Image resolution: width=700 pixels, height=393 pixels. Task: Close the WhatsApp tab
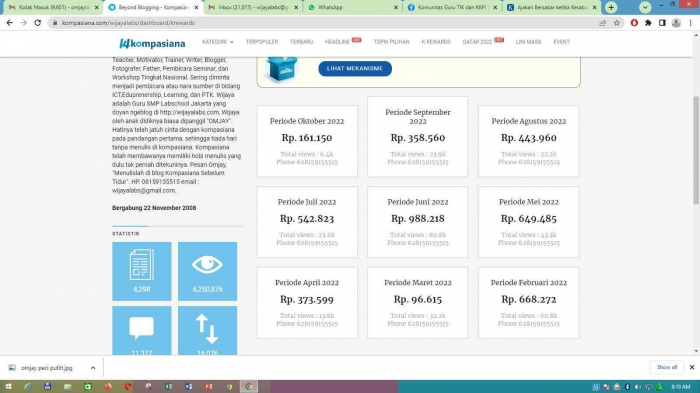click(x=396, y=8)
